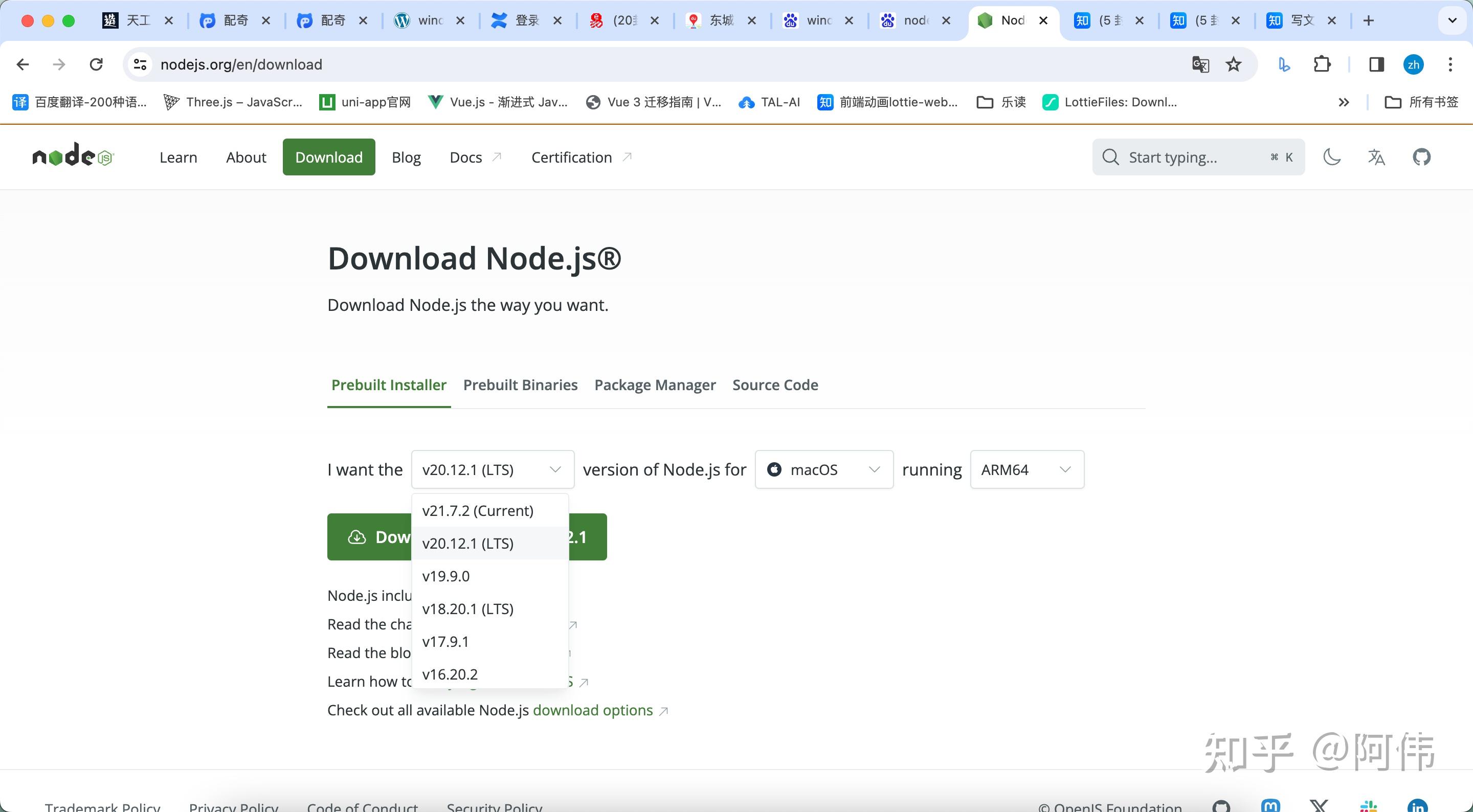The width and height of the screenshot is (1473, 812).
Task: Click the search magnifier icon
Action: (1110, 156)
